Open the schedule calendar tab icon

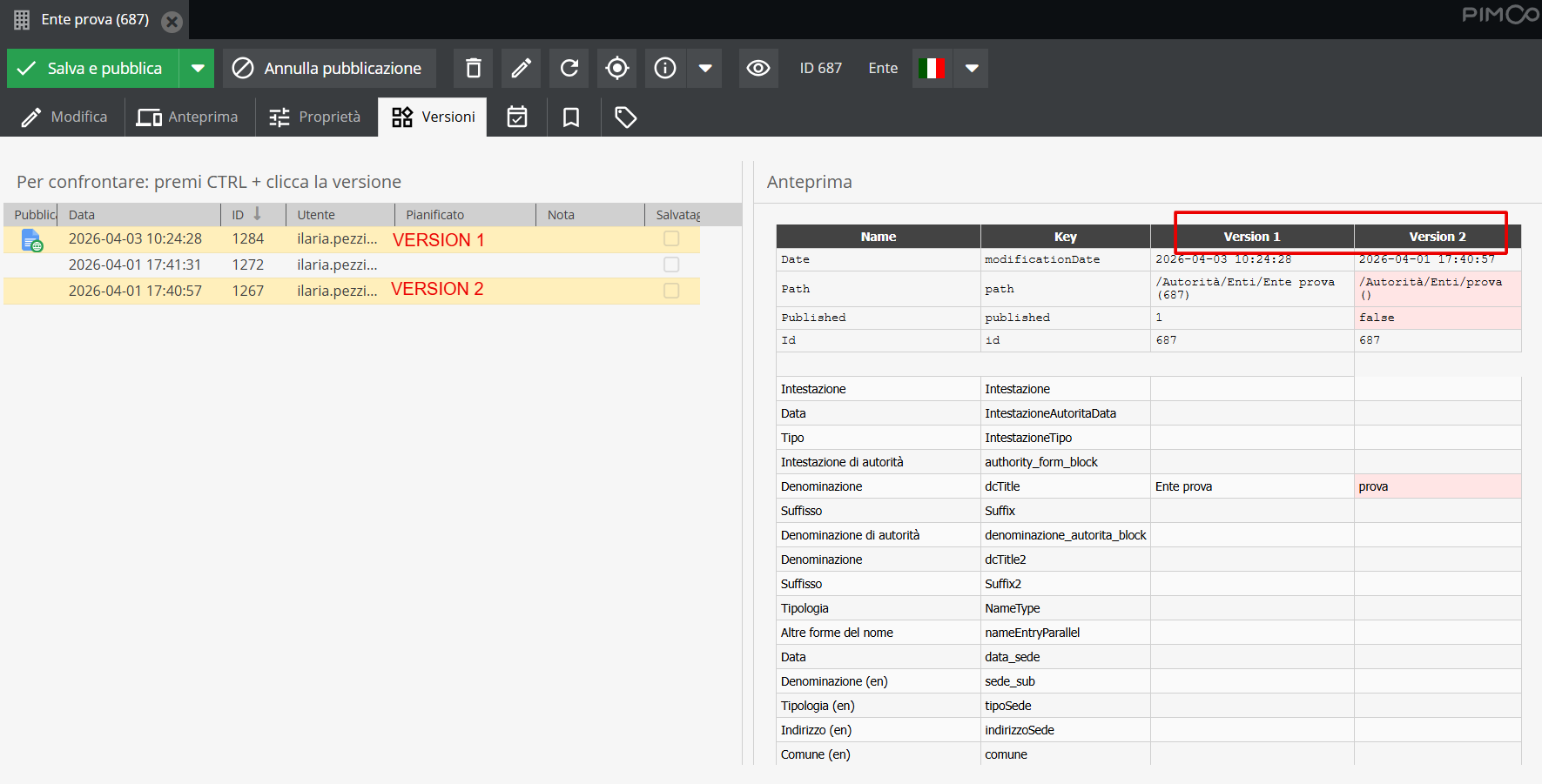[517, 117]
